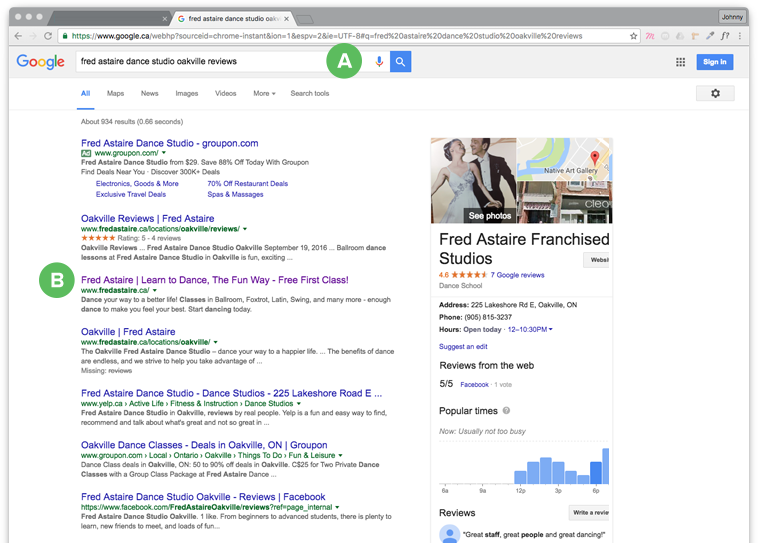Click the Sign in button

point(714,62)
